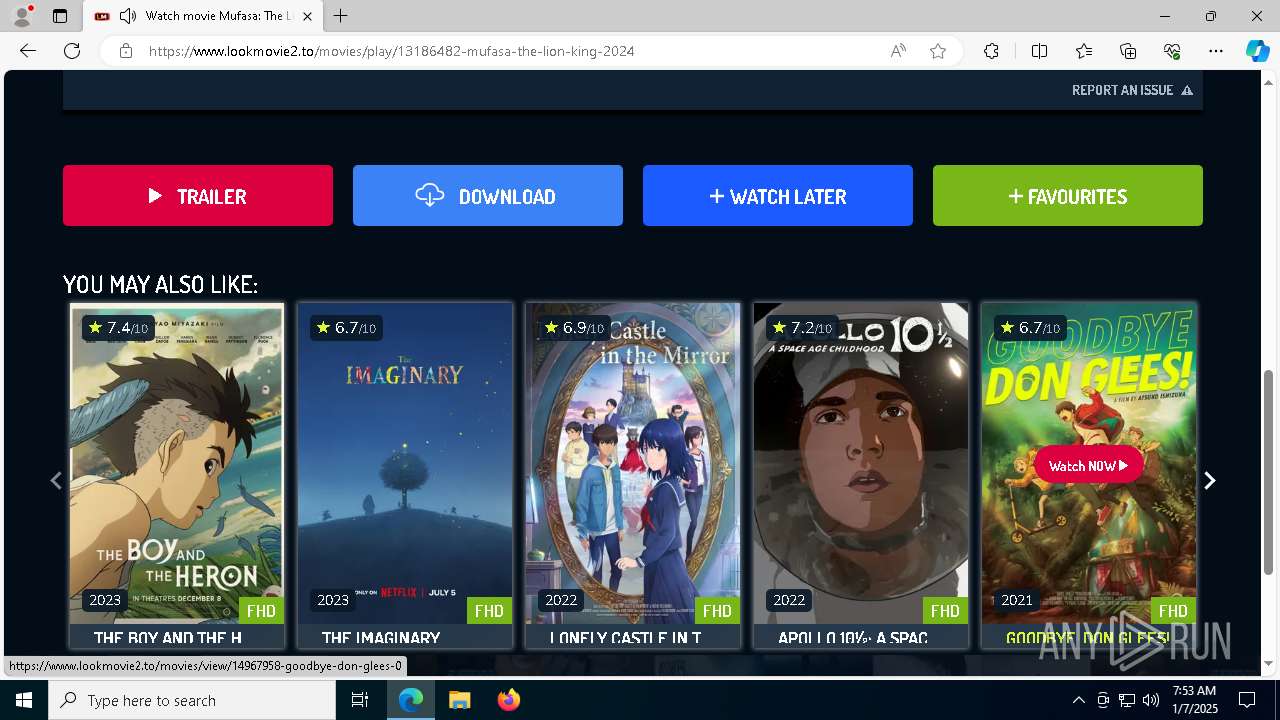Click the 7.2/10 rating badge
Image resolution: width=1280 pixels, height=720 pixels.
coord(802,328)
